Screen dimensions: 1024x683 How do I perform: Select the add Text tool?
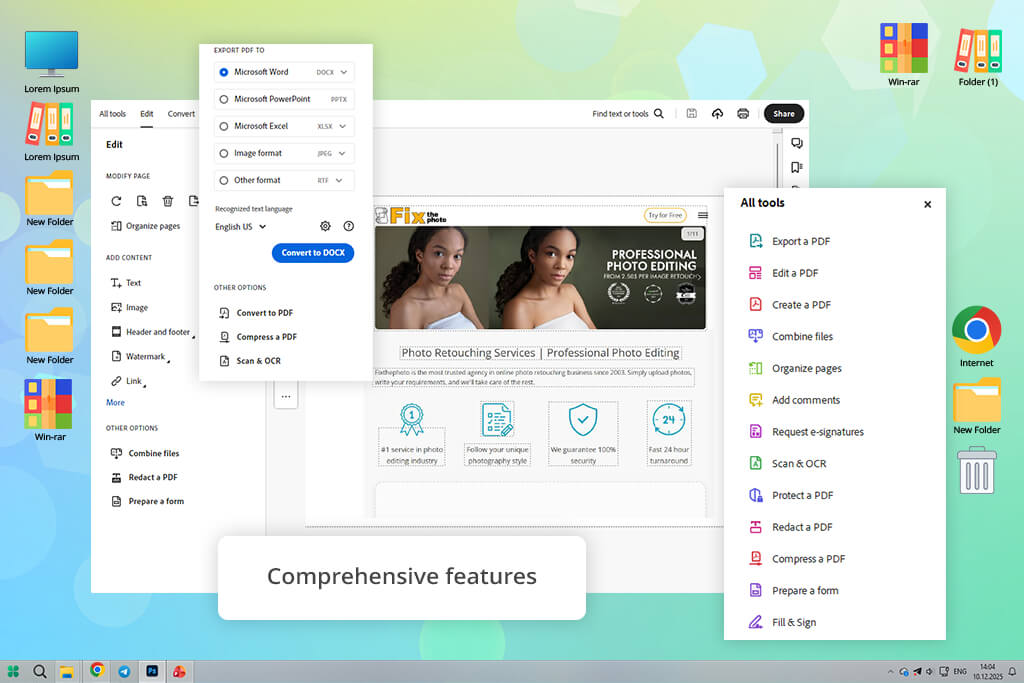126,283
